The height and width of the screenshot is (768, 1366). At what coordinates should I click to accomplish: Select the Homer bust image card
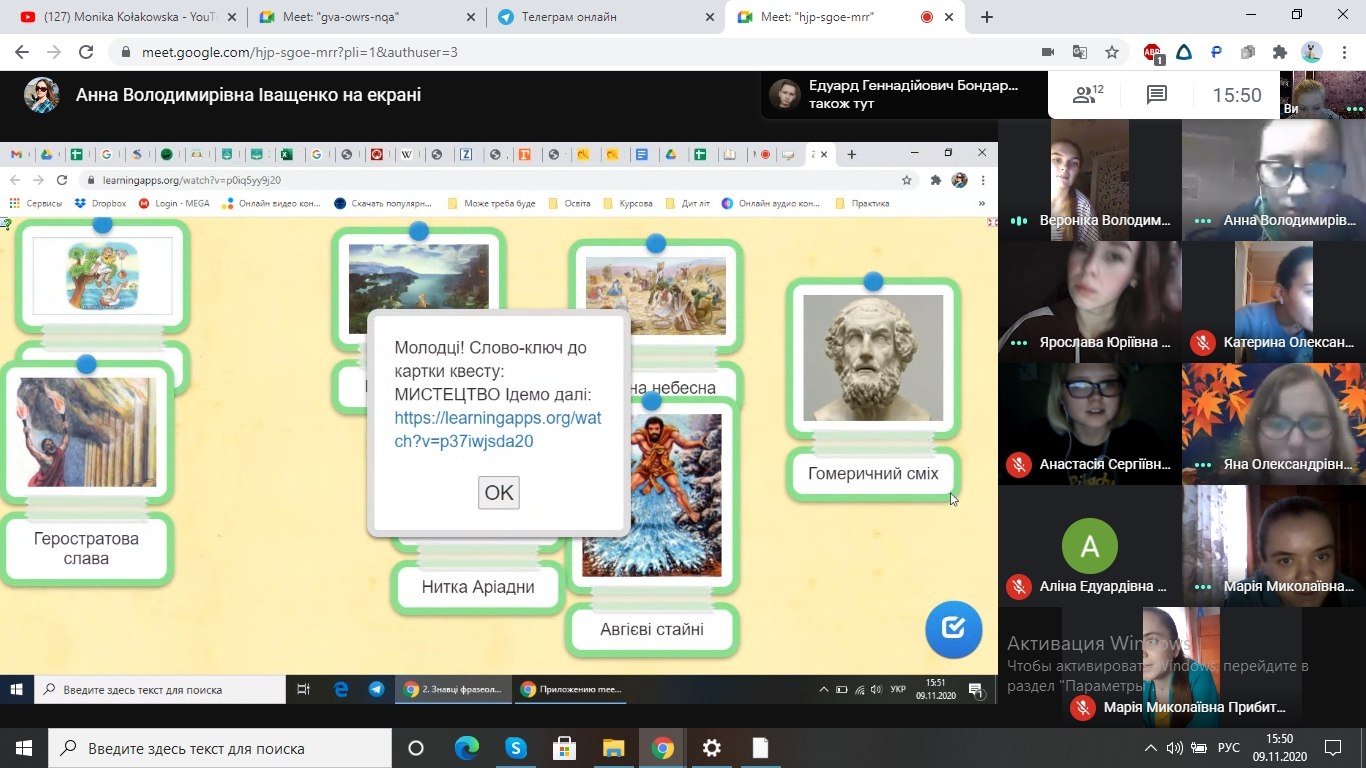(873, 357)
